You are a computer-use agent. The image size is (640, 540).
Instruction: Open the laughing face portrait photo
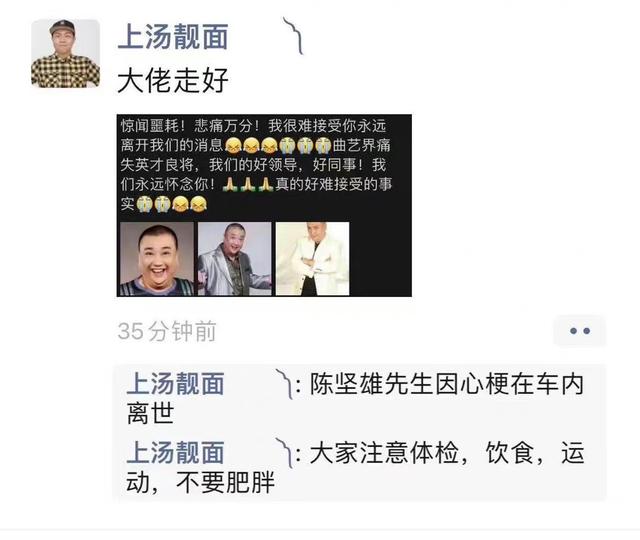[157, 259]
